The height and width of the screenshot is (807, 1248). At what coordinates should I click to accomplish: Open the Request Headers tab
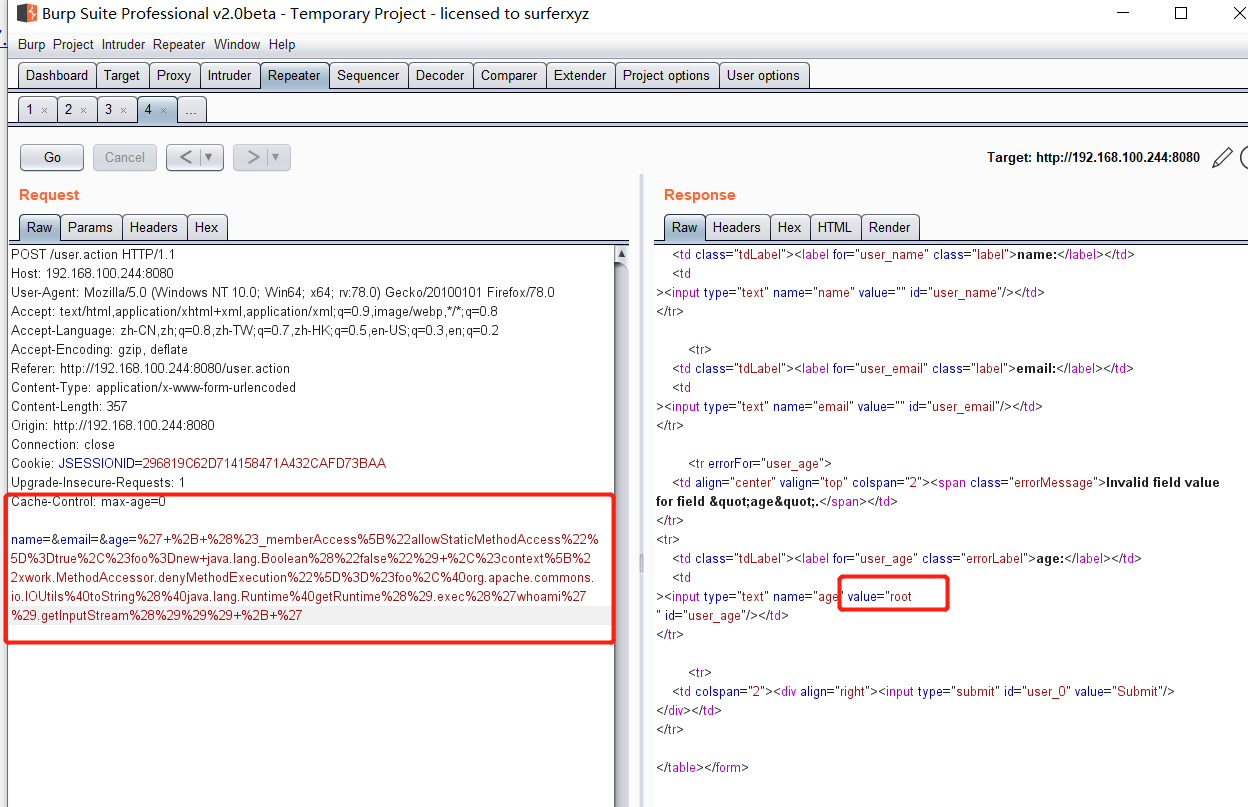(154, 227)
